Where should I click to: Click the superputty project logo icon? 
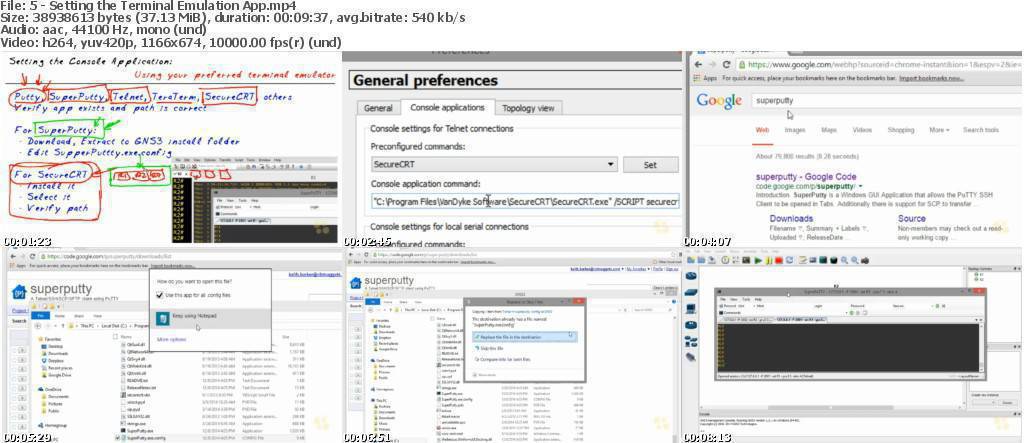point(19,293)
